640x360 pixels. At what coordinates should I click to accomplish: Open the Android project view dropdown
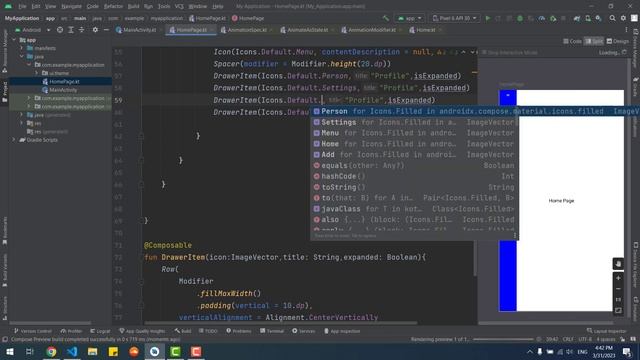pyautogui.click(x=33, y=30)
